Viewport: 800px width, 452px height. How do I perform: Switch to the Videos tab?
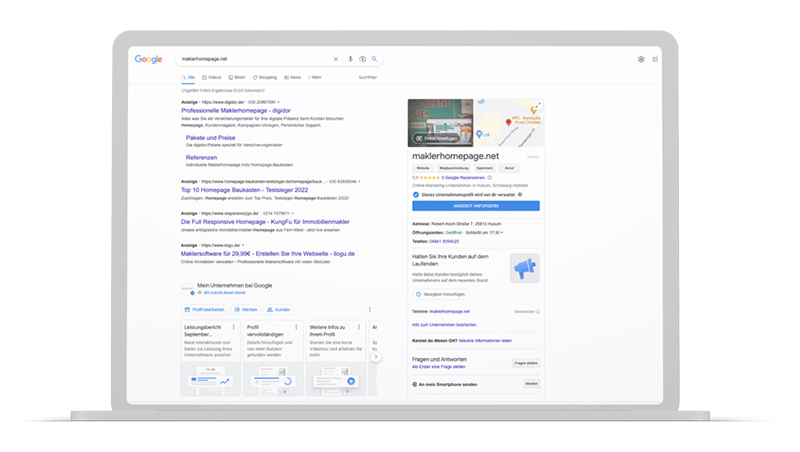(212, 78)
